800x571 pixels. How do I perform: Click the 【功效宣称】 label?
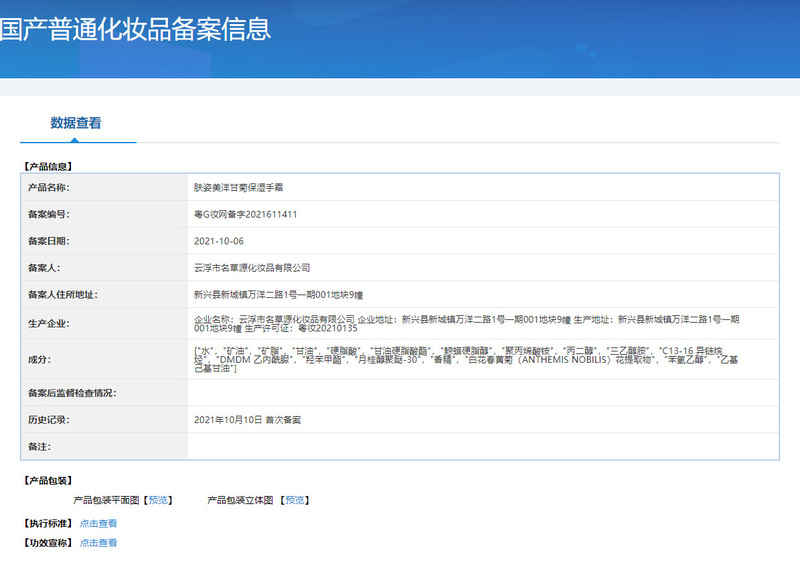48,543
